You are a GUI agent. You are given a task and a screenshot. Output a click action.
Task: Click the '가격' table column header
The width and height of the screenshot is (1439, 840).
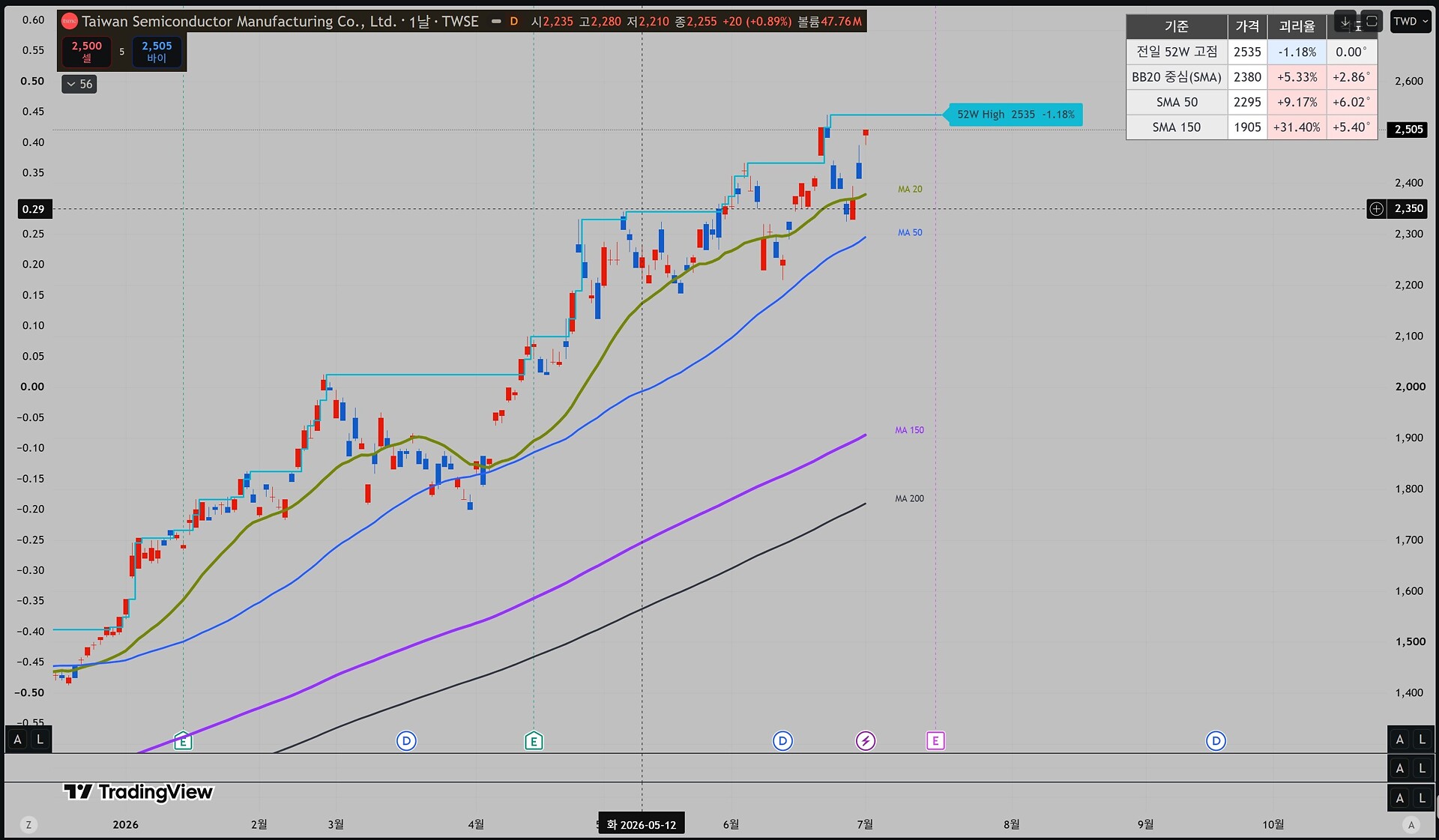coord(1247,26)
